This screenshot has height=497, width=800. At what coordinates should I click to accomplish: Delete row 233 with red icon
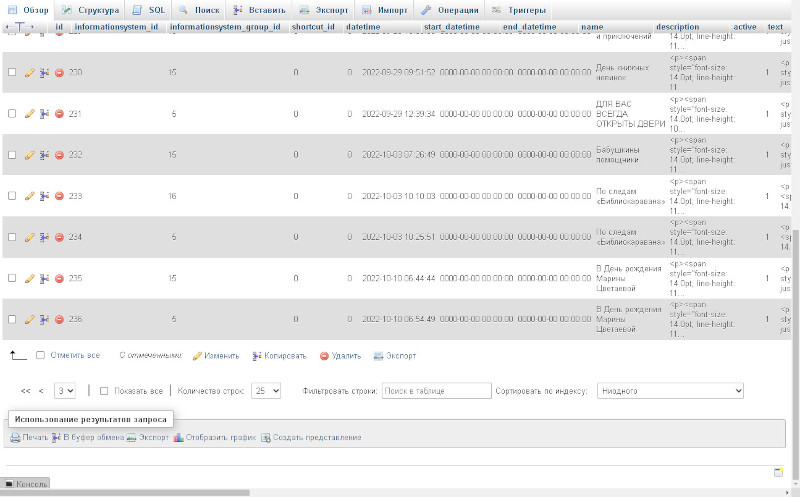point(59,196)
